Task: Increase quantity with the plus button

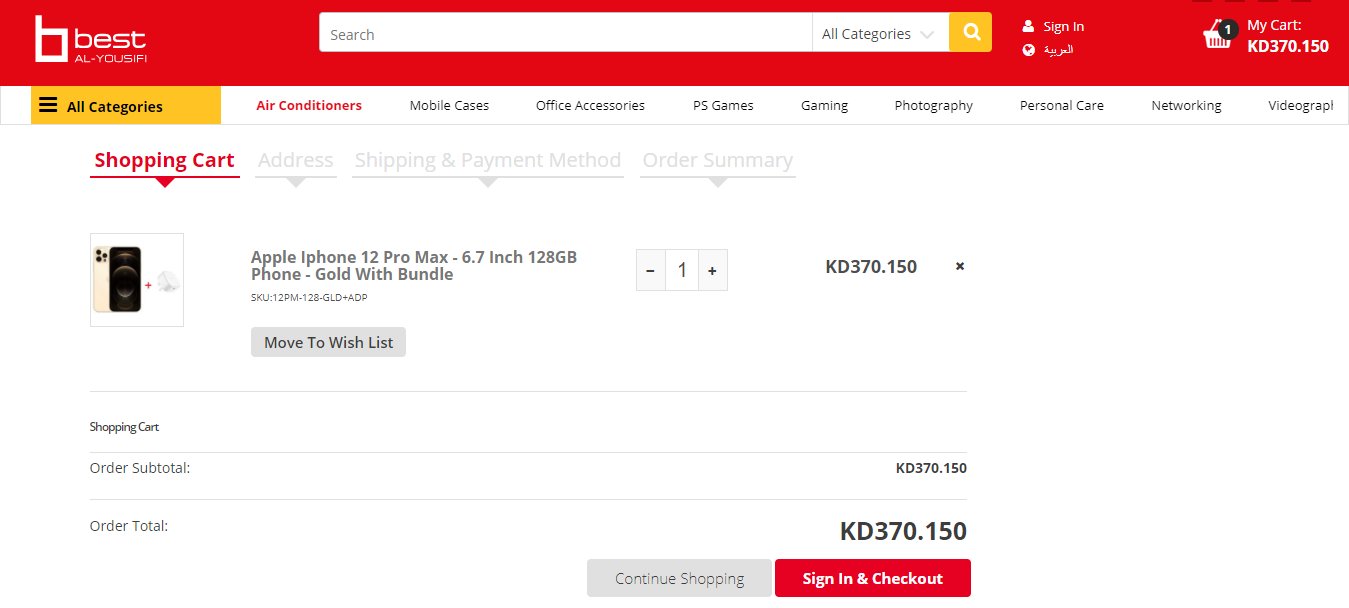Action: point(712,270)
